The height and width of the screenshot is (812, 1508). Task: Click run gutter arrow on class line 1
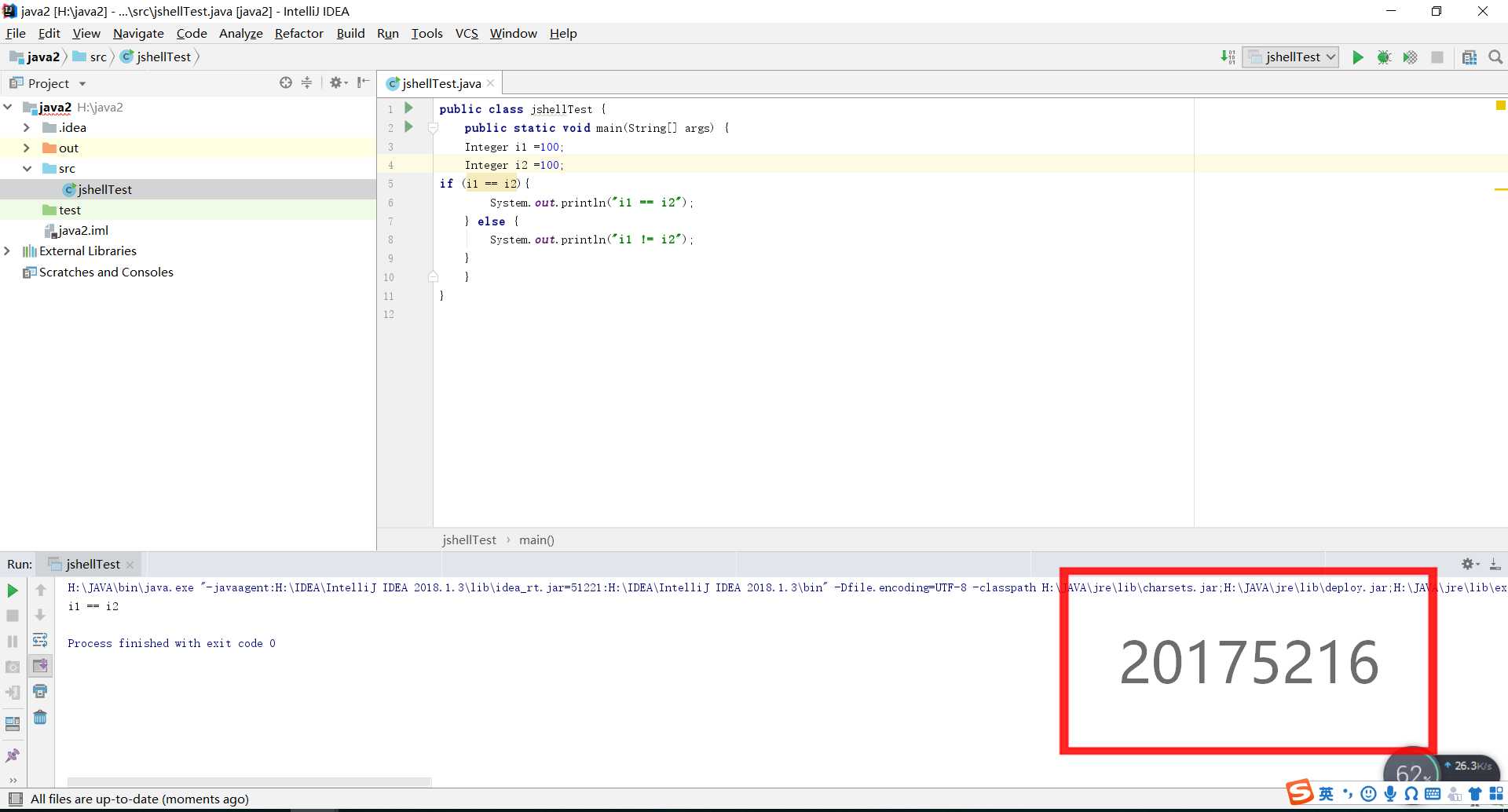408,108
